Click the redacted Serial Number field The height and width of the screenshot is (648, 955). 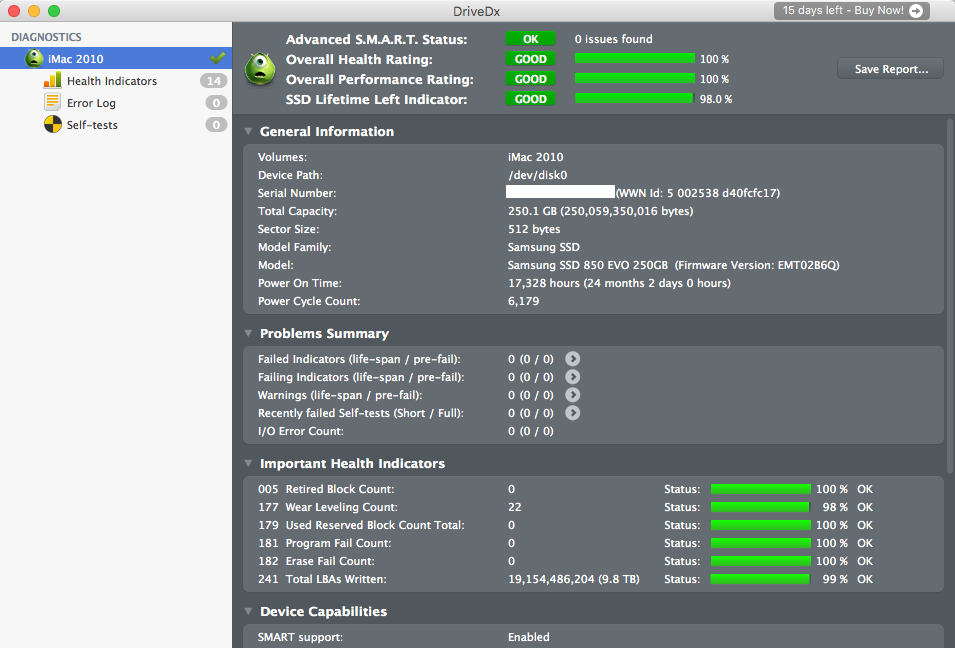click(560, 192)
